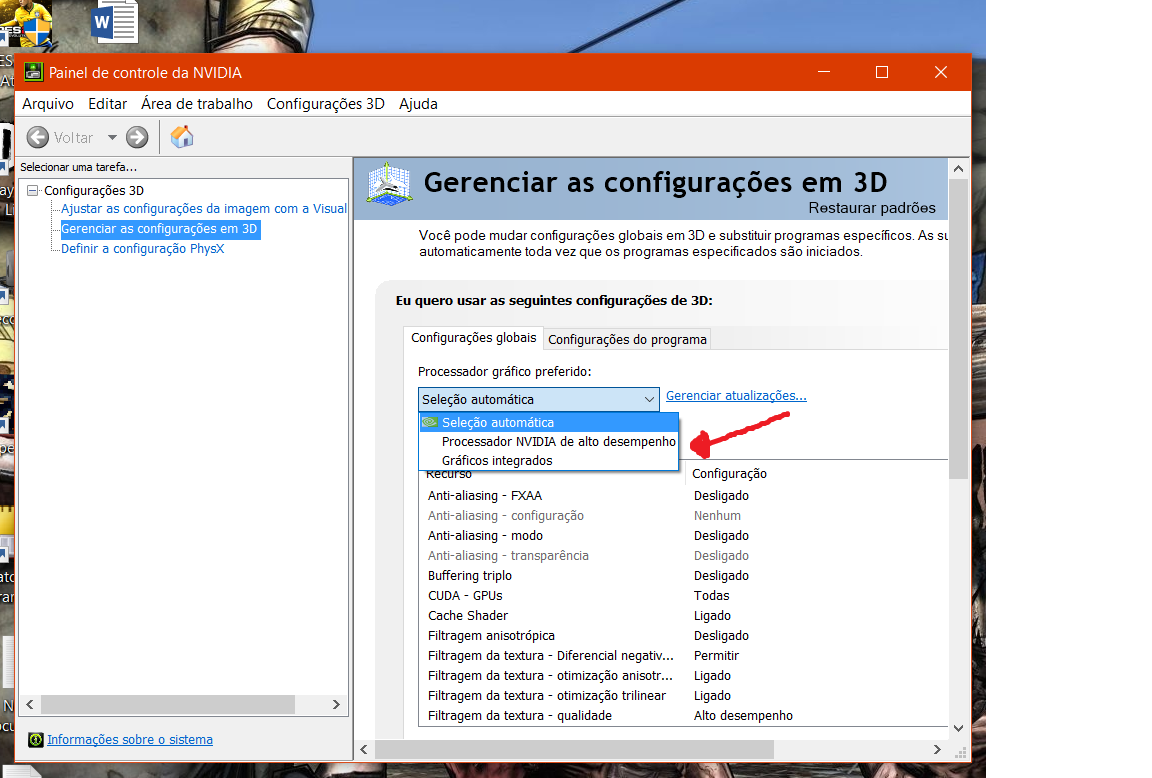
Task: Click the Todas value for CUDA - GPUs
Action: coord(711,596)
